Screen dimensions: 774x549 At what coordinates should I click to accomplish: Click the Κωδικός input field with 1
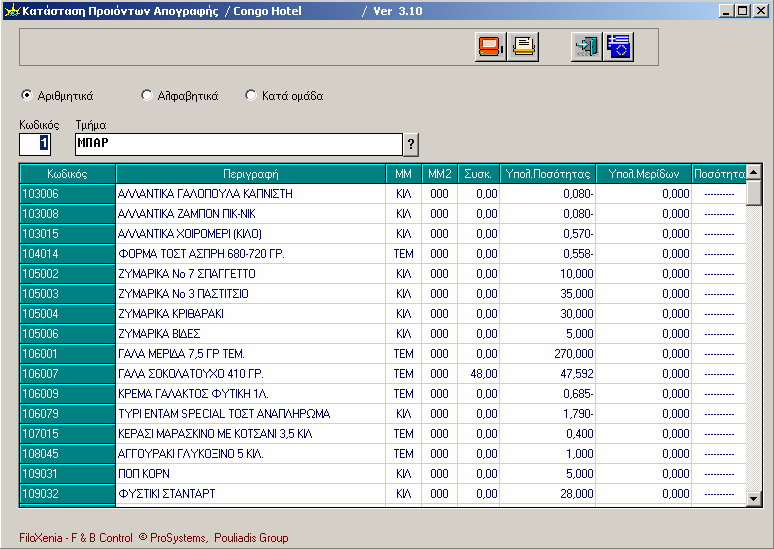[x=35, y=144]
